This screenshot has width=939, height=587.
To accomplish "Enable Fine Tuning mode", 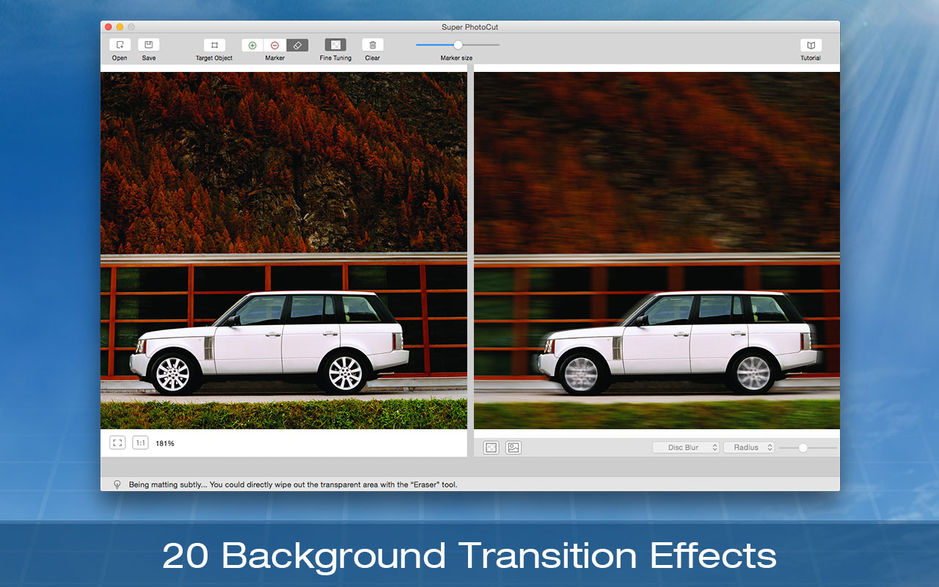I will point(334,44).
